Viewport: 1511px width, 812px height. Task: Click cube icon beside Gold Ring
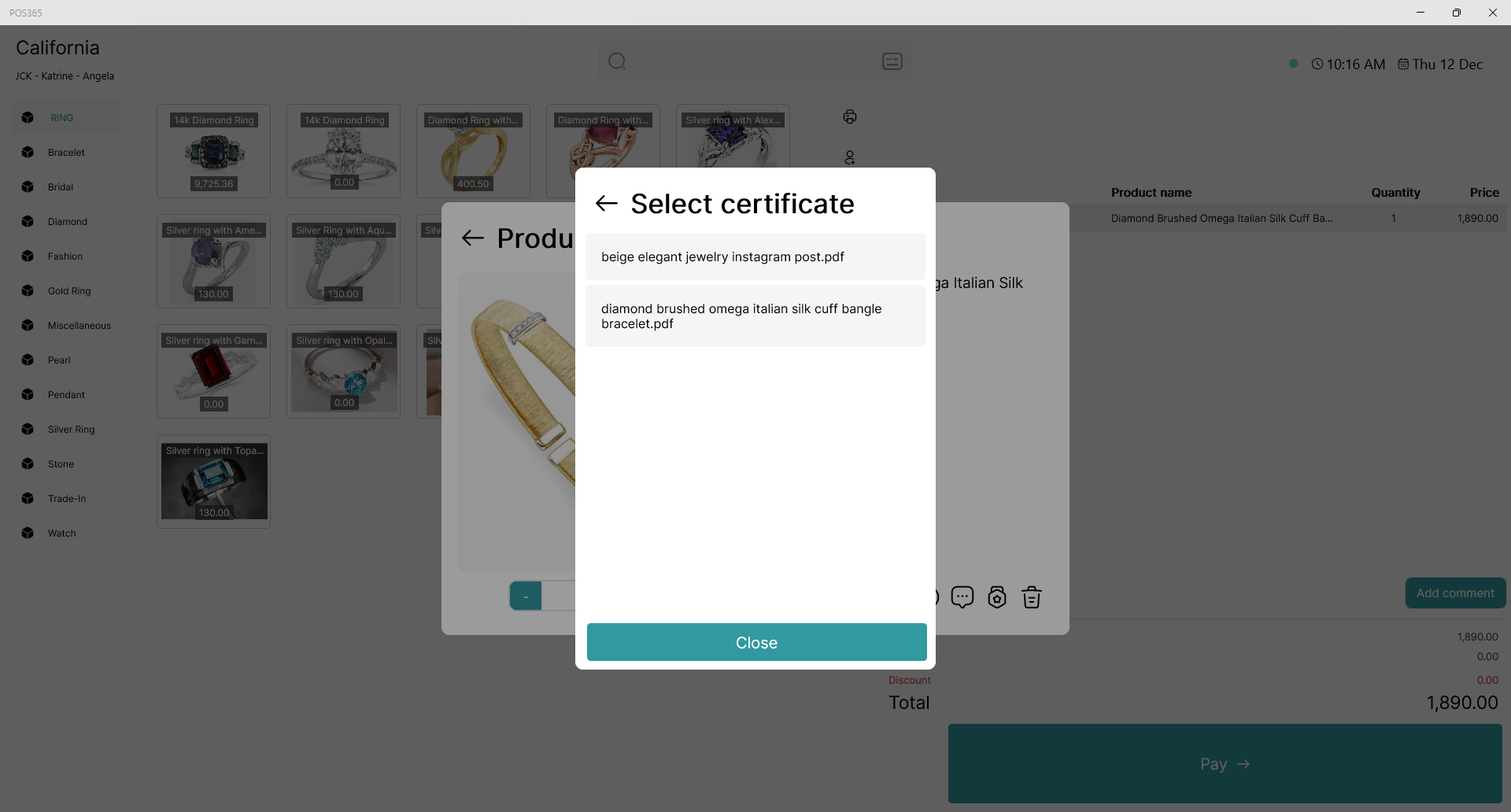pos(28,291)
